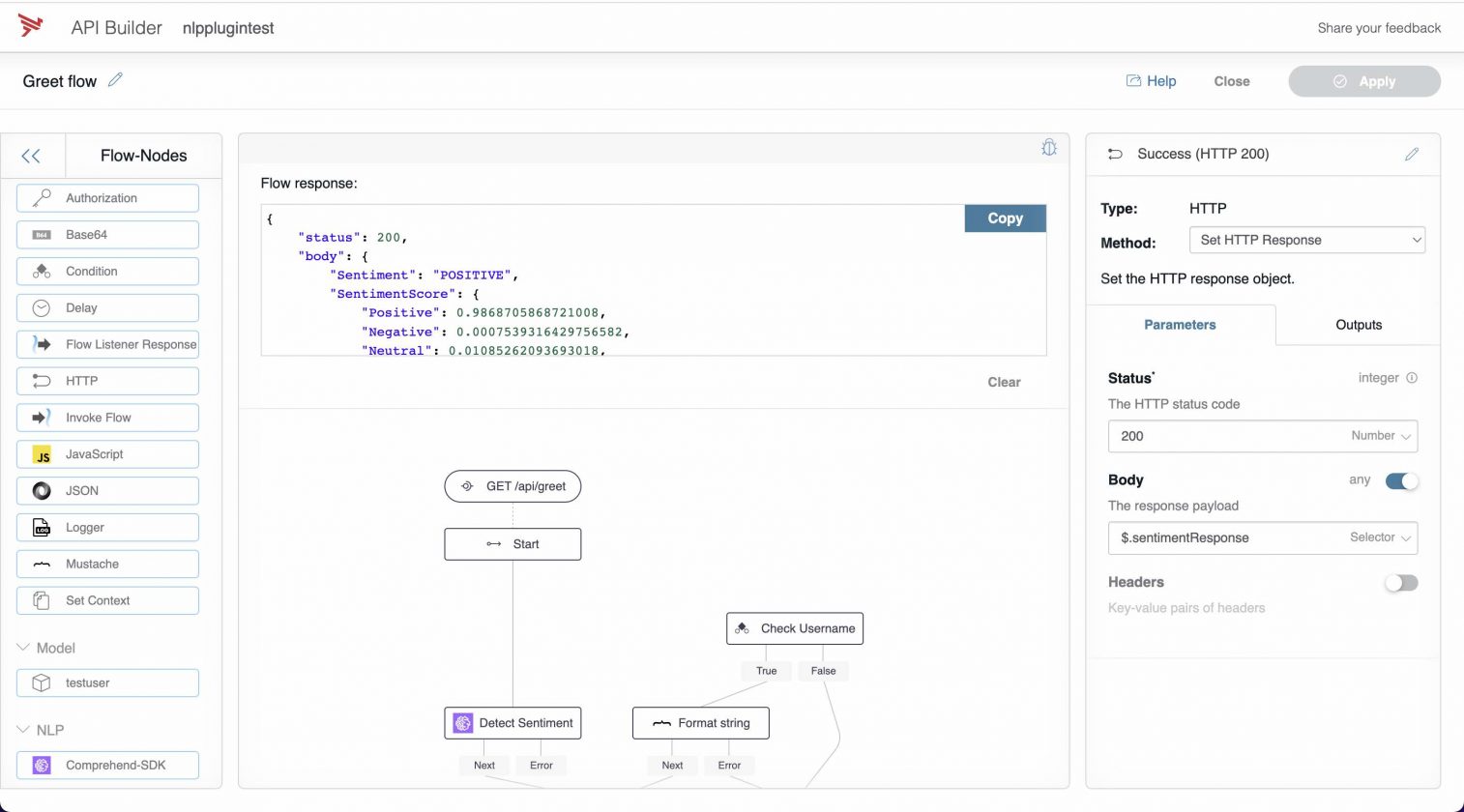The width and height of the screenshot is (1464, 812).
Task: Select the Comprehend-SDK node under NLP
Action: point(106,765)
